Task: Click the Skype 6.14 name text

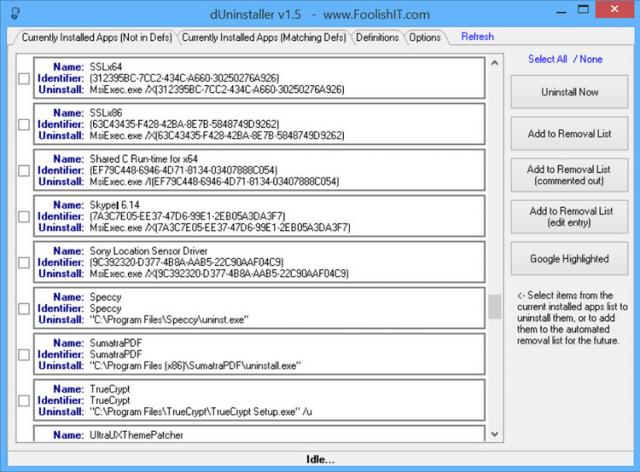Action: coord(114,205)
